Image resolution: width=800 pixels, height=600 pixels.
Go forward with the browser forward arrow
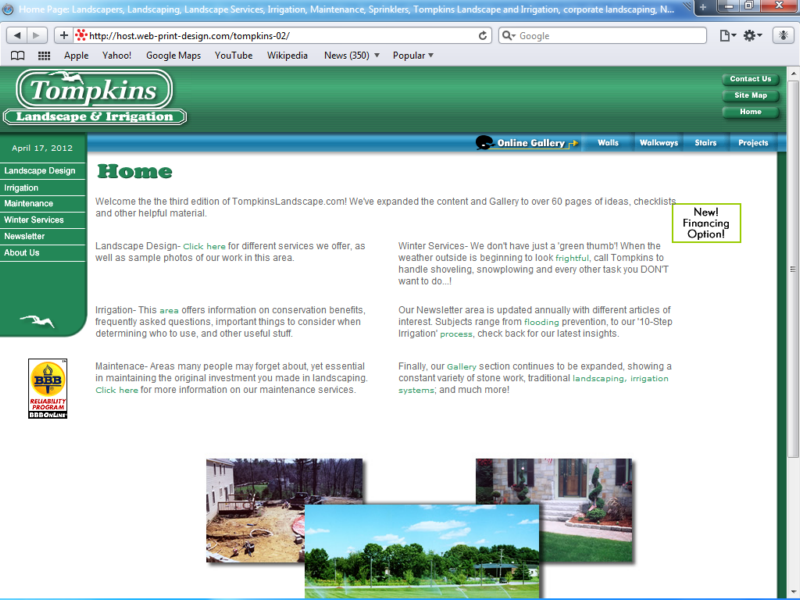tap(36, 35)
